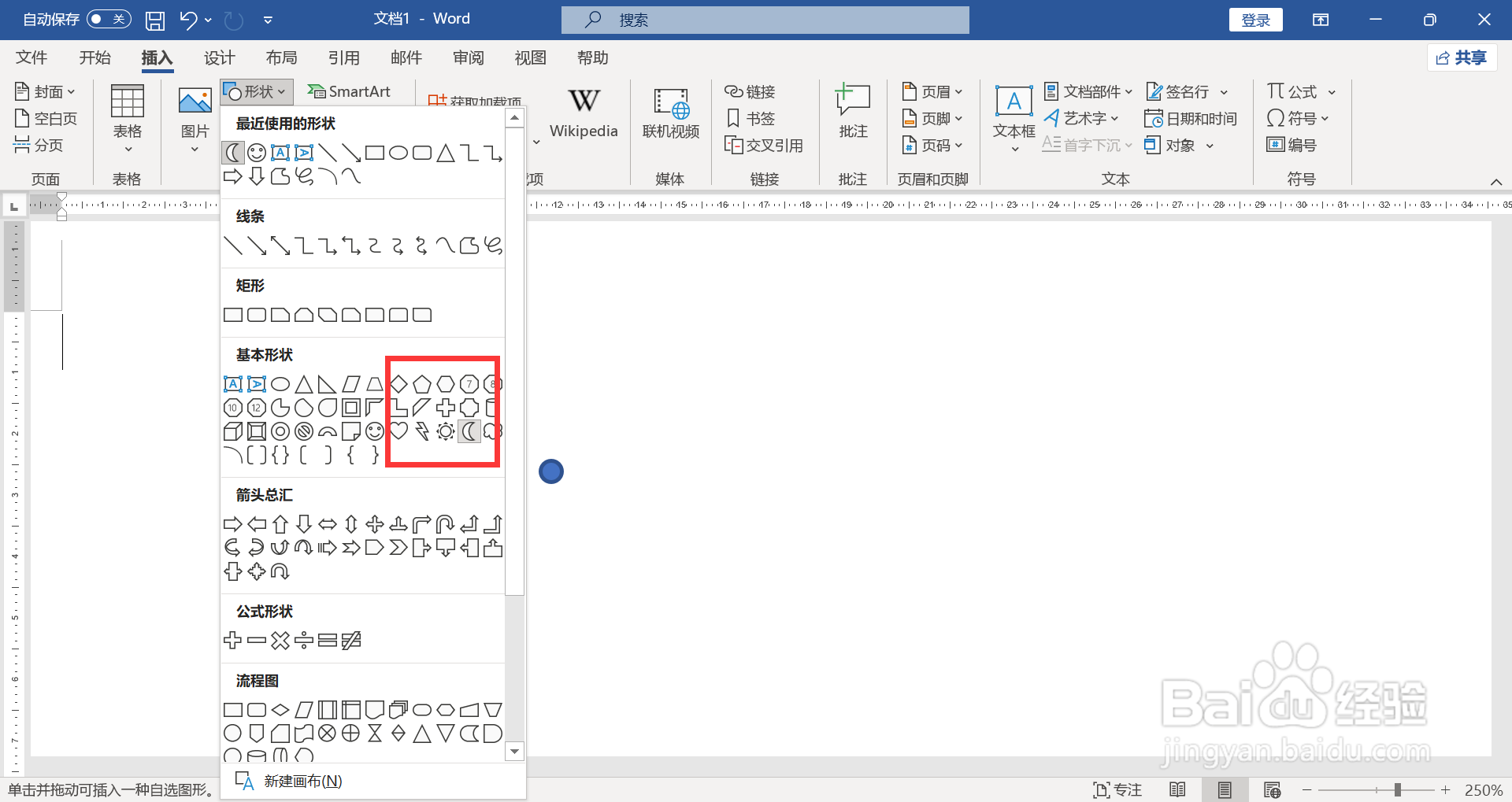Choose the plus sign equation shape

click(x=233, y=641)
